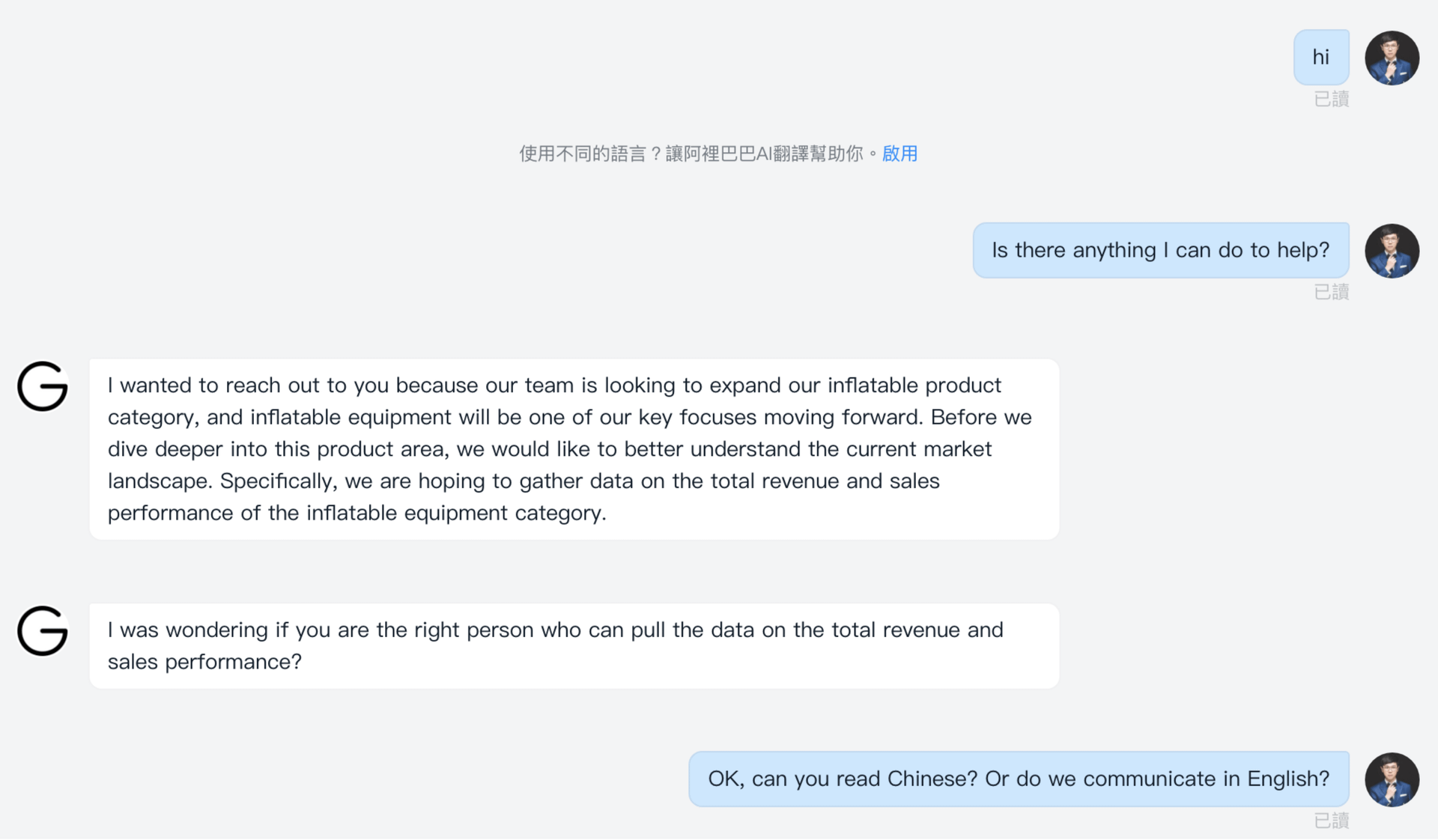Click the 已讀 read status under "hi"
Screen dimensions: 1438x840
(1331, 99)
